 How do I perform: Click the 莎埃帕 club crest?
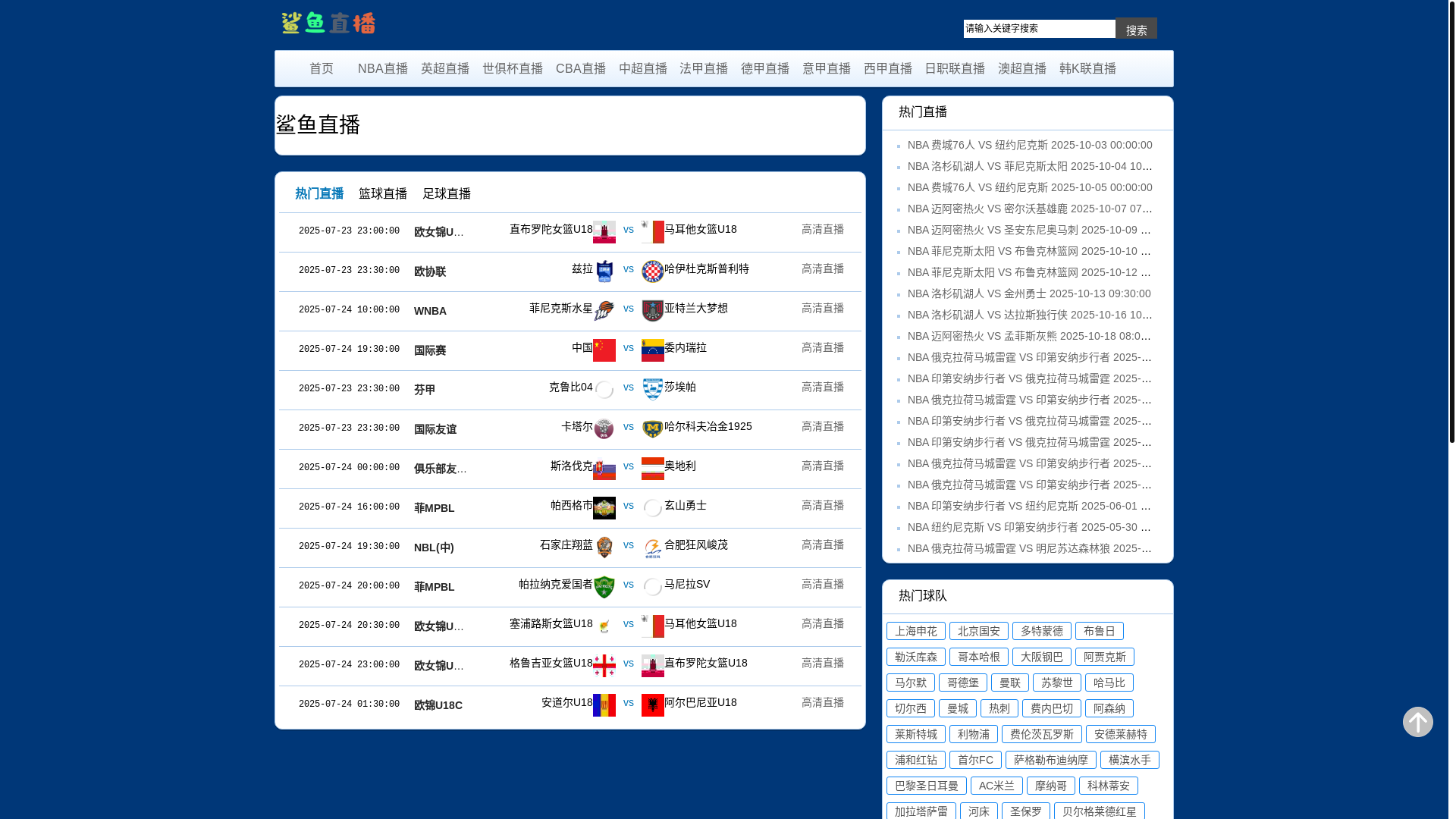(652, 390)
